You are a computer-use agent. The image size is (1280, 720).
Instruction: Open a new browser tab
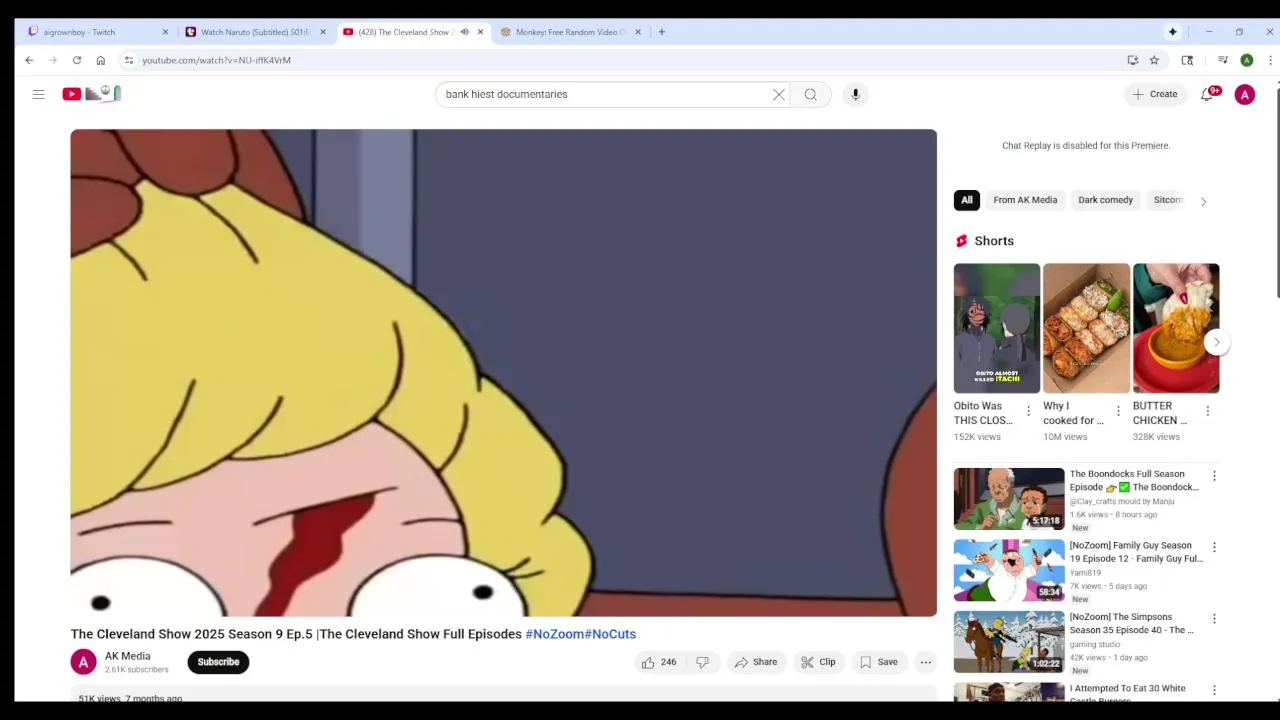point(661,32)
